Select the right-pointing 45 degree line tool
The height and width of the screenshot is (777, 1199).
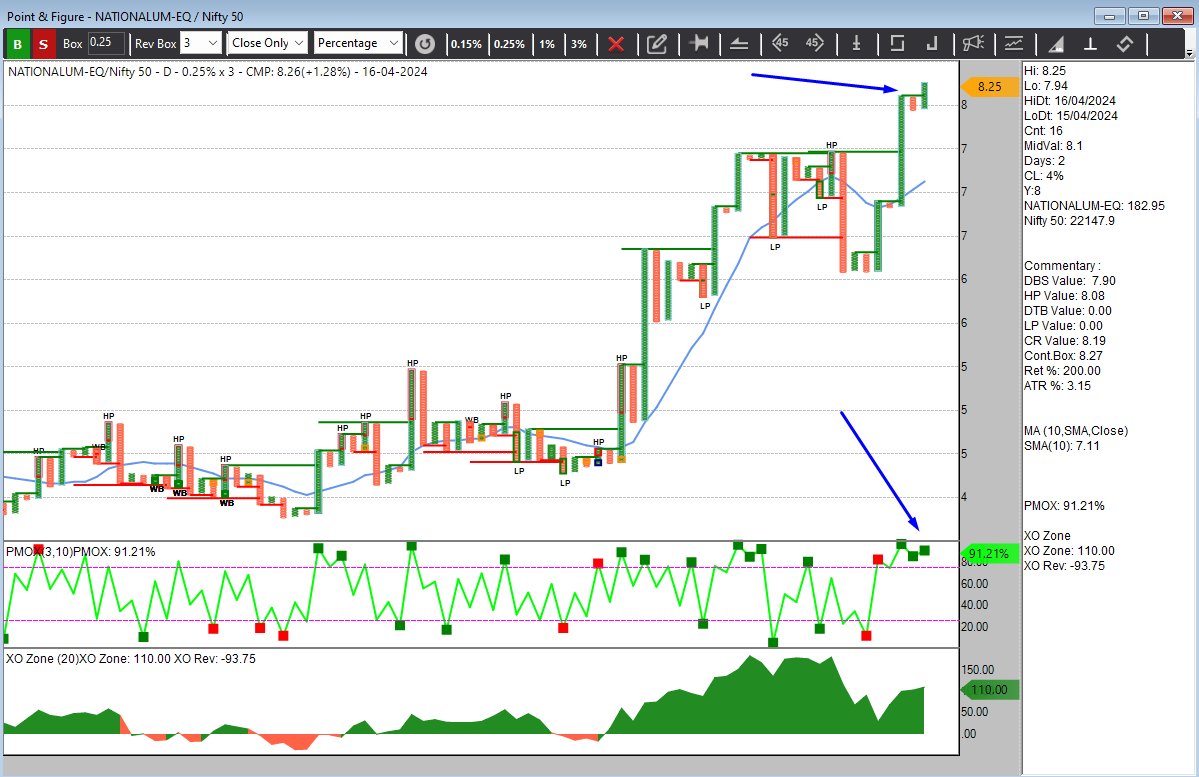coord(814,43)
